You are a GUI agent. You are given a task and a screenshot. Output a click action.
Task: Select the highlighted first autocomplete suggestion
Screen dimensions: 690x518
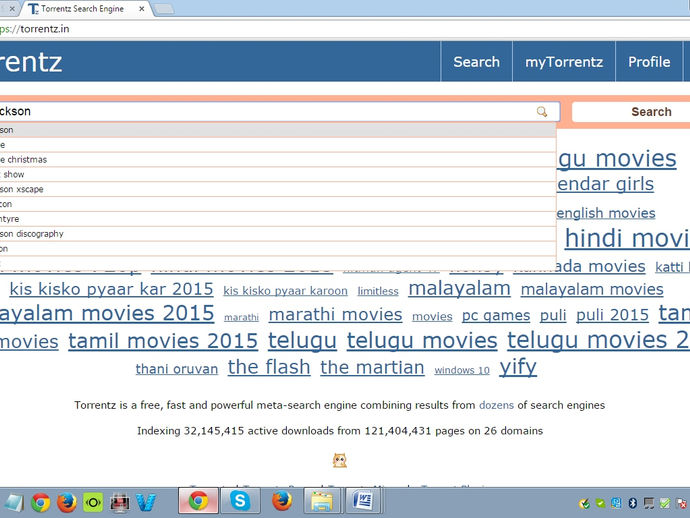[x=278, y=130]
